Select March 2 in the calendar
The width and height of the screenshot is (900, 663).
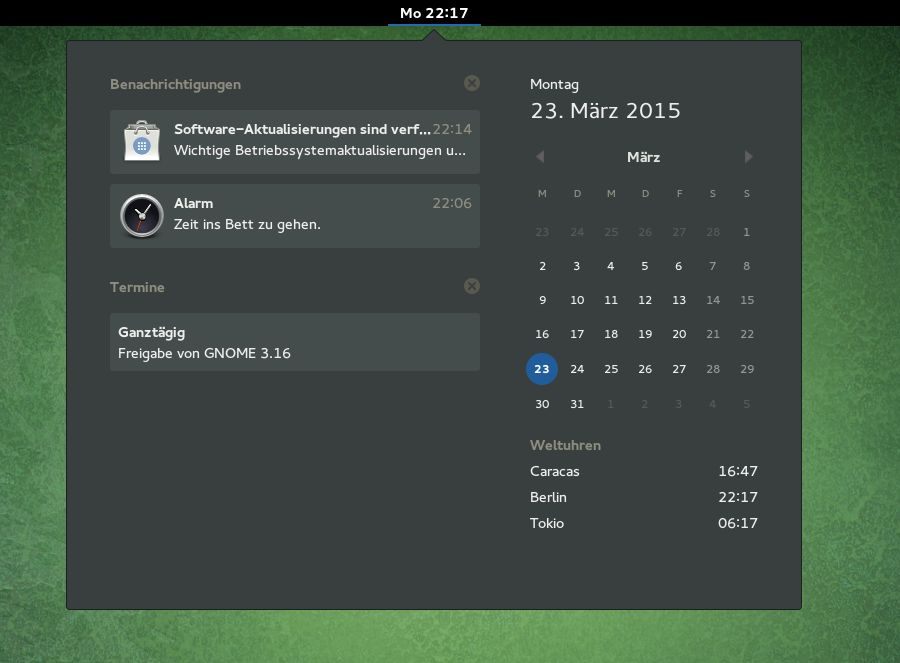tap(542, 266)
